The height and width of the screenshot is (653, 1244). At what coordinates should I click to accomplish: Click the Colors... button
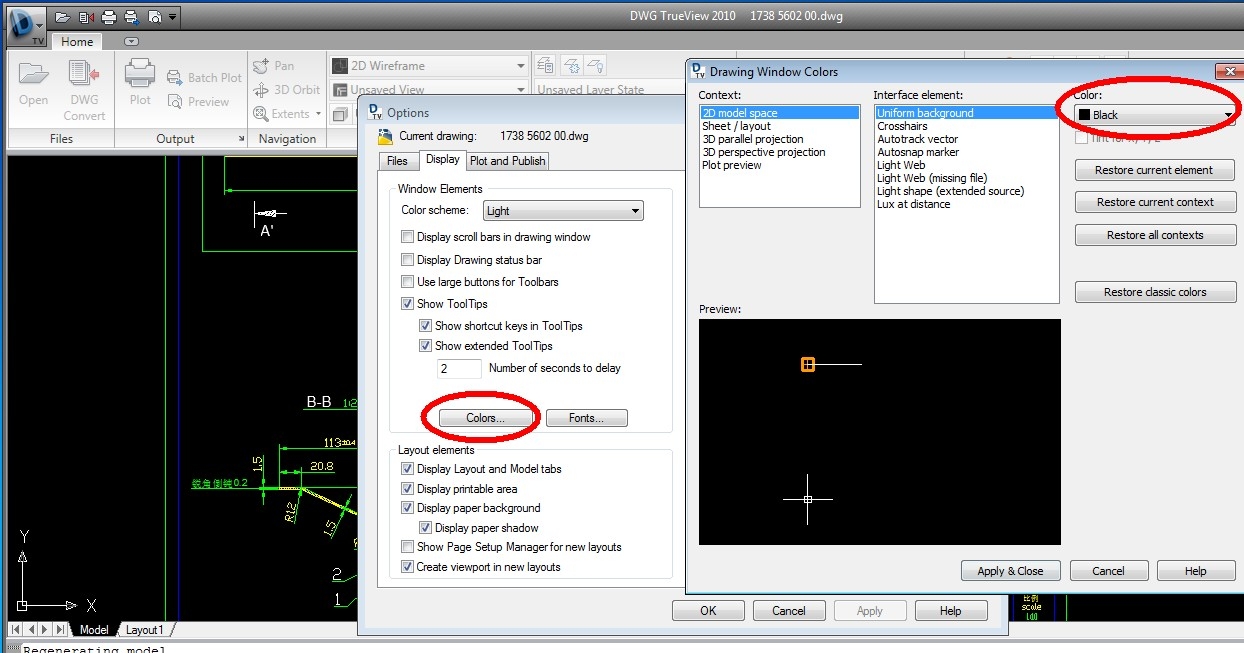485,418
